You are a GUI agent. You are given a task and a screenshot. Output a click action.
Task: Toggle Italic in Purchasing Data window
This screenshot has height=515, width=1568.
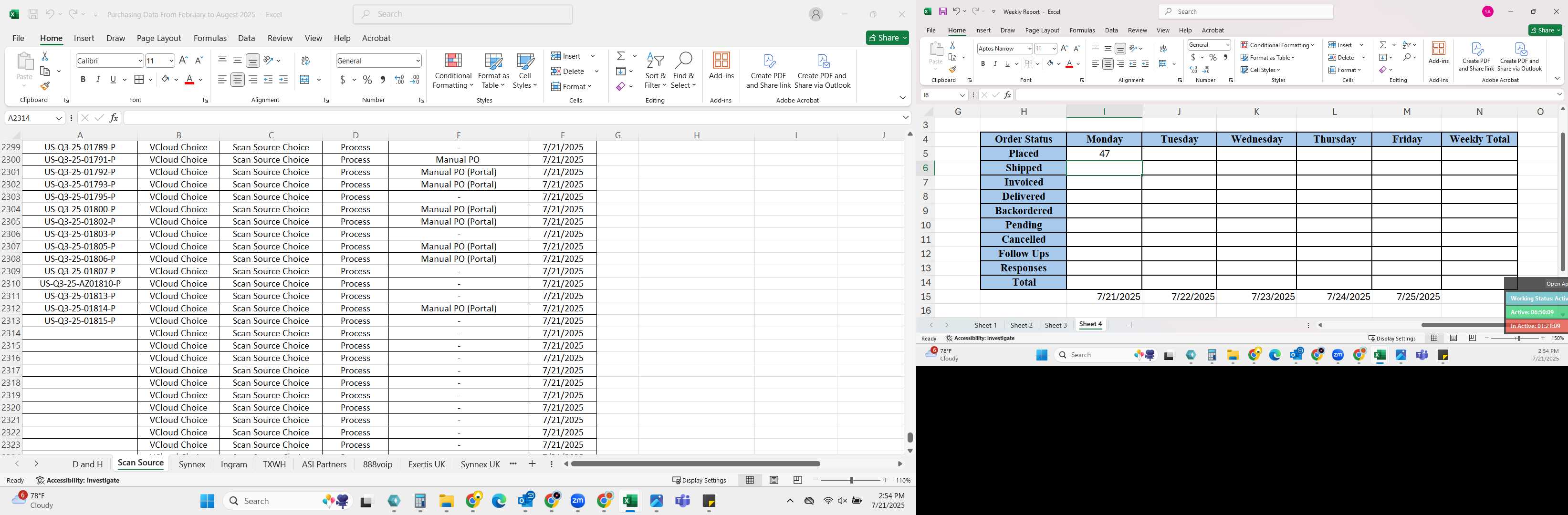click(98, 80)
